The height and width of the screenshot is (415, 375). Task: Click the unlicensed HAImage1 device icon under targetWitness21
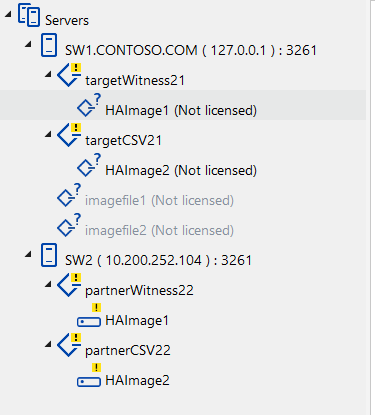pos(89,105)
